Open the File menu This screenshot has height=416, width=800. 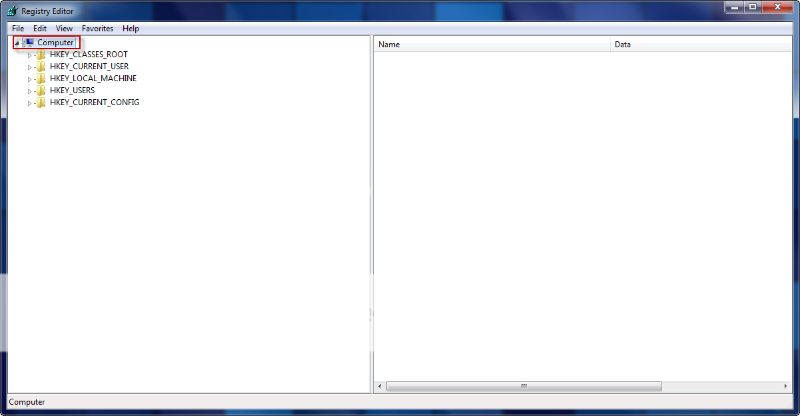[x=18, y=29]
